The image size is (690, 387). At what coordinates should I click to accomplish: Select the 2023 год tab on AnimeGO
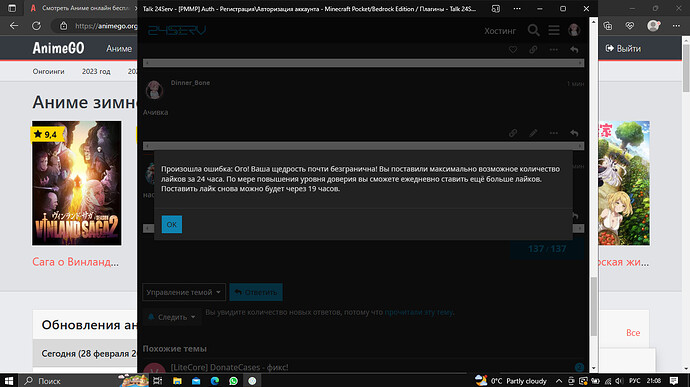pyautogui.click(x=96, y=71)
